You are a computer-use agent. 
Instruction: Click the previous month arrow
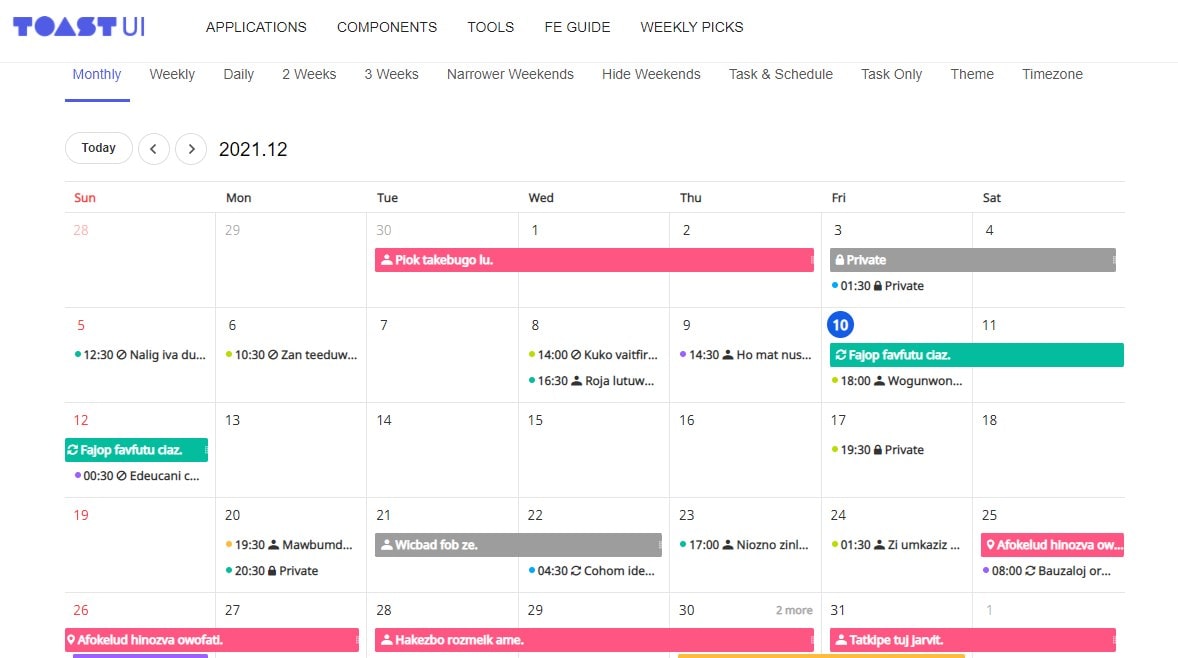(x=153, y=148)
